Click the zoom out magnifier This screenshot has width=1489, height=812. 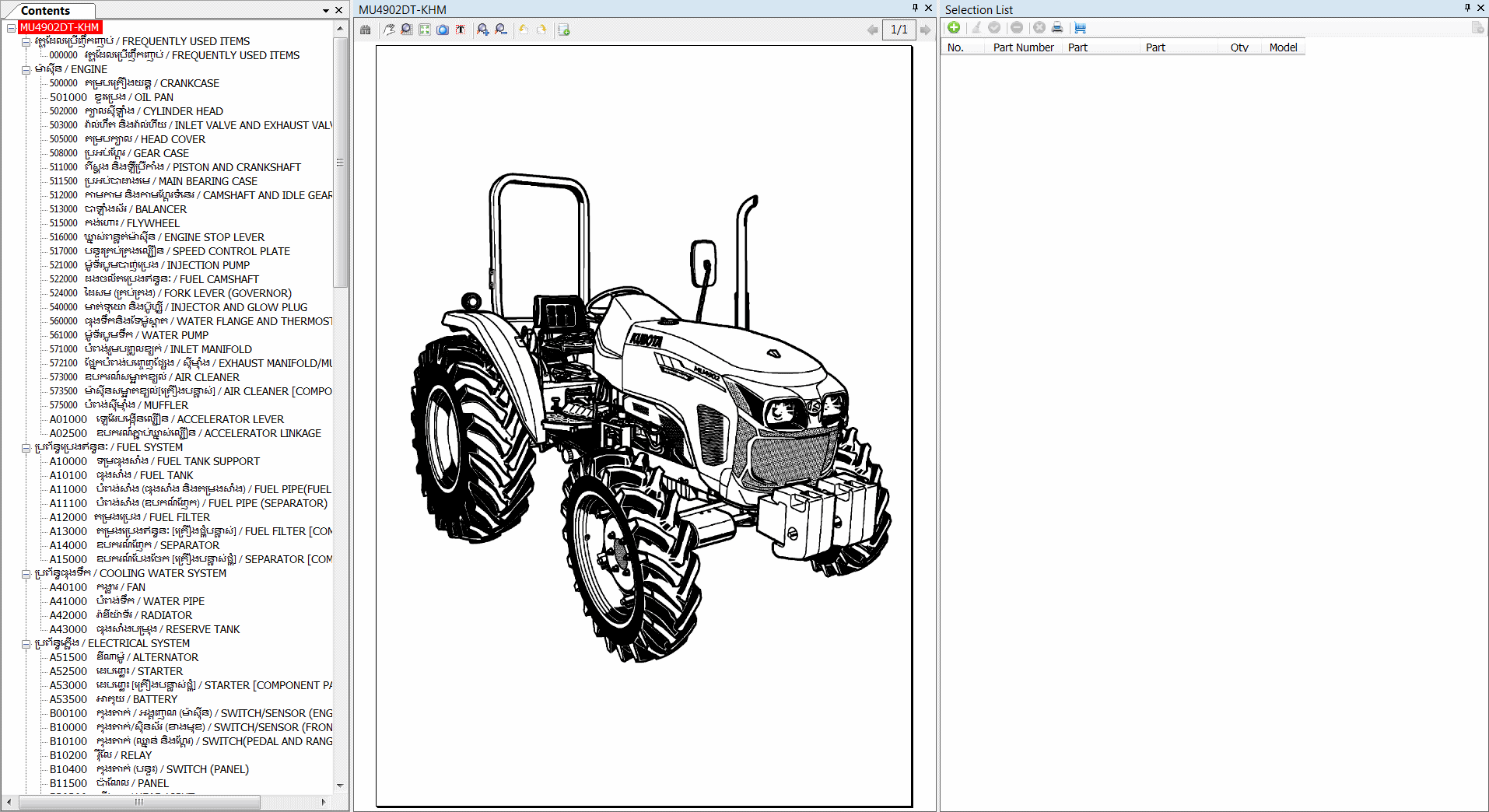coord(501,30)
